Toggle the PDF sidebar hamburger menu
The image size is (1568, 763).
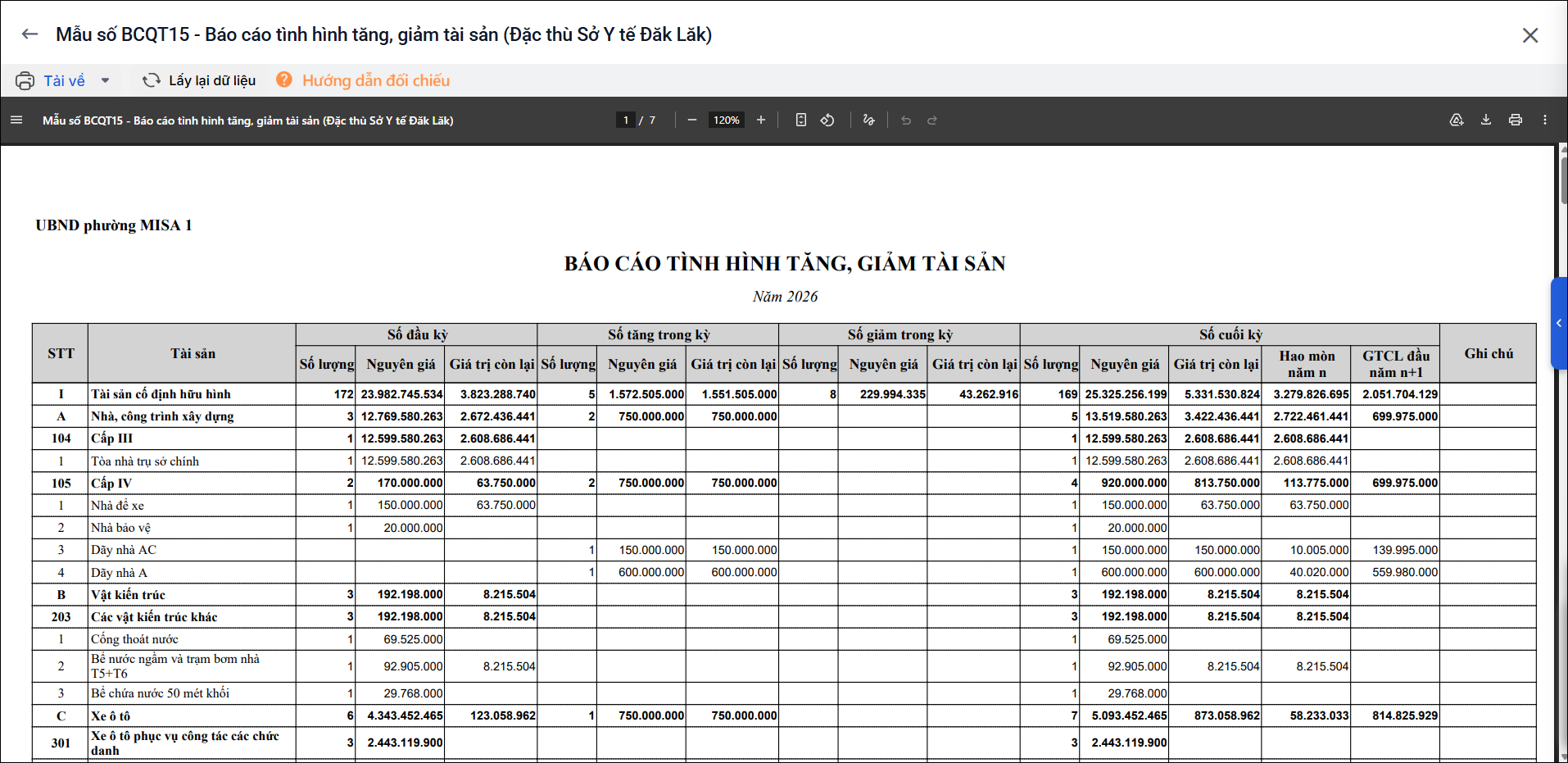(x=16, y=120)
